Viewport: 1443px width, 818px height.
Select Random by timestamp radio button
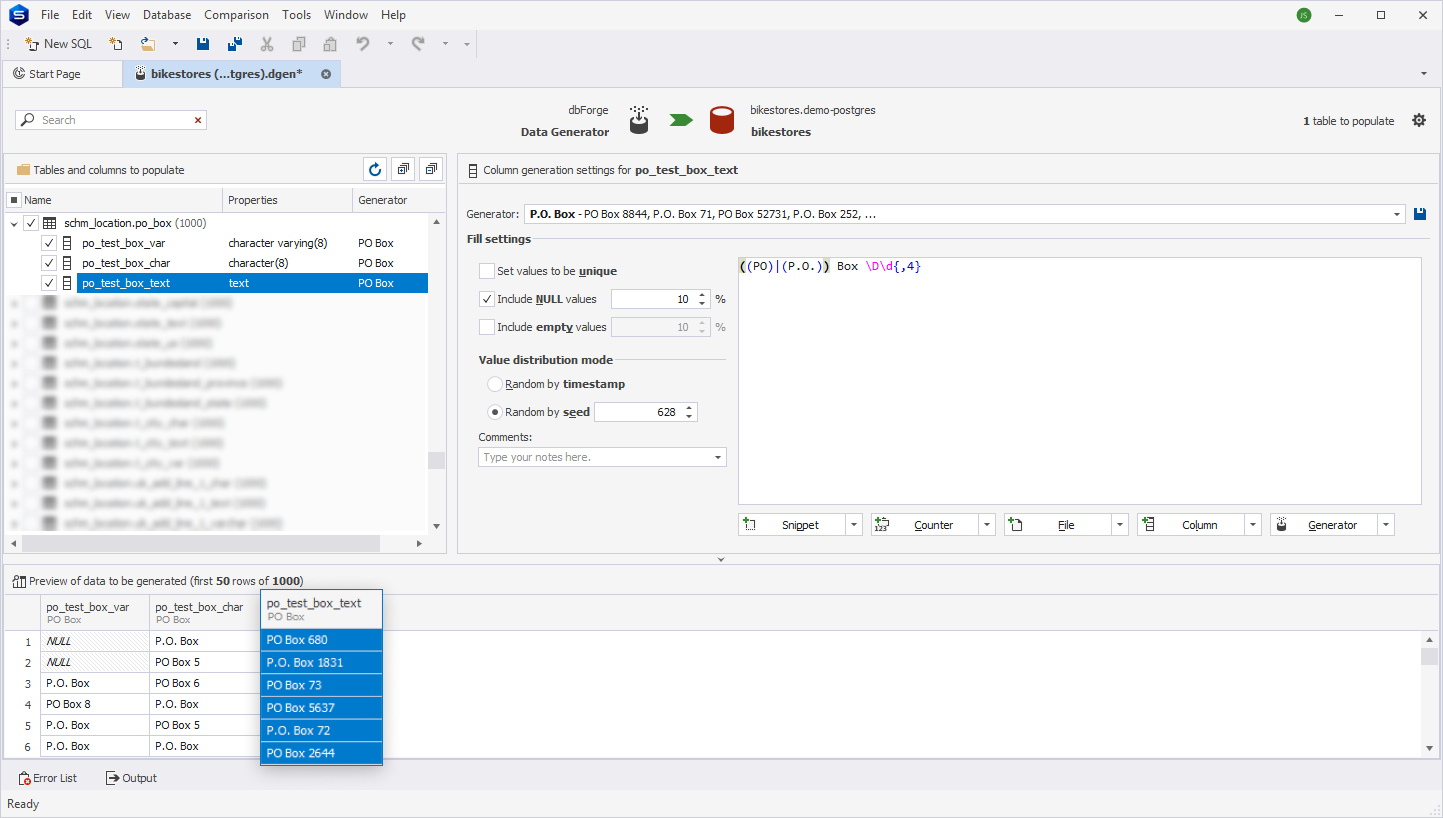click(494, 384)
